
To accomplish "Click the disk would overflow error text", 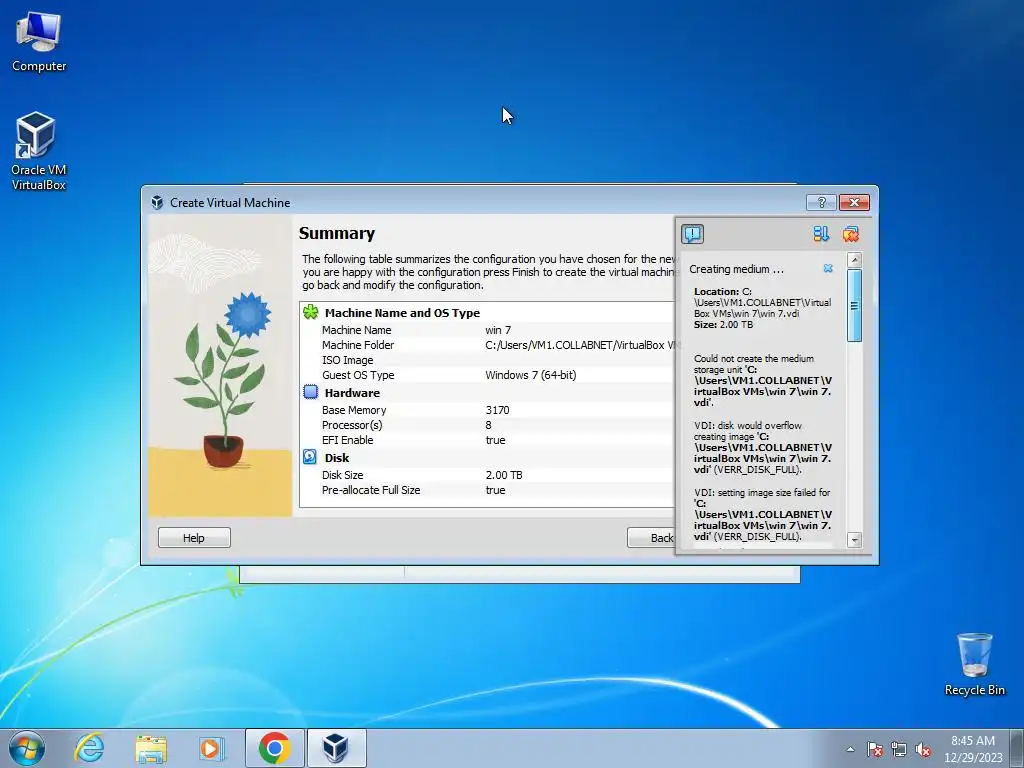I will (762, 447).
